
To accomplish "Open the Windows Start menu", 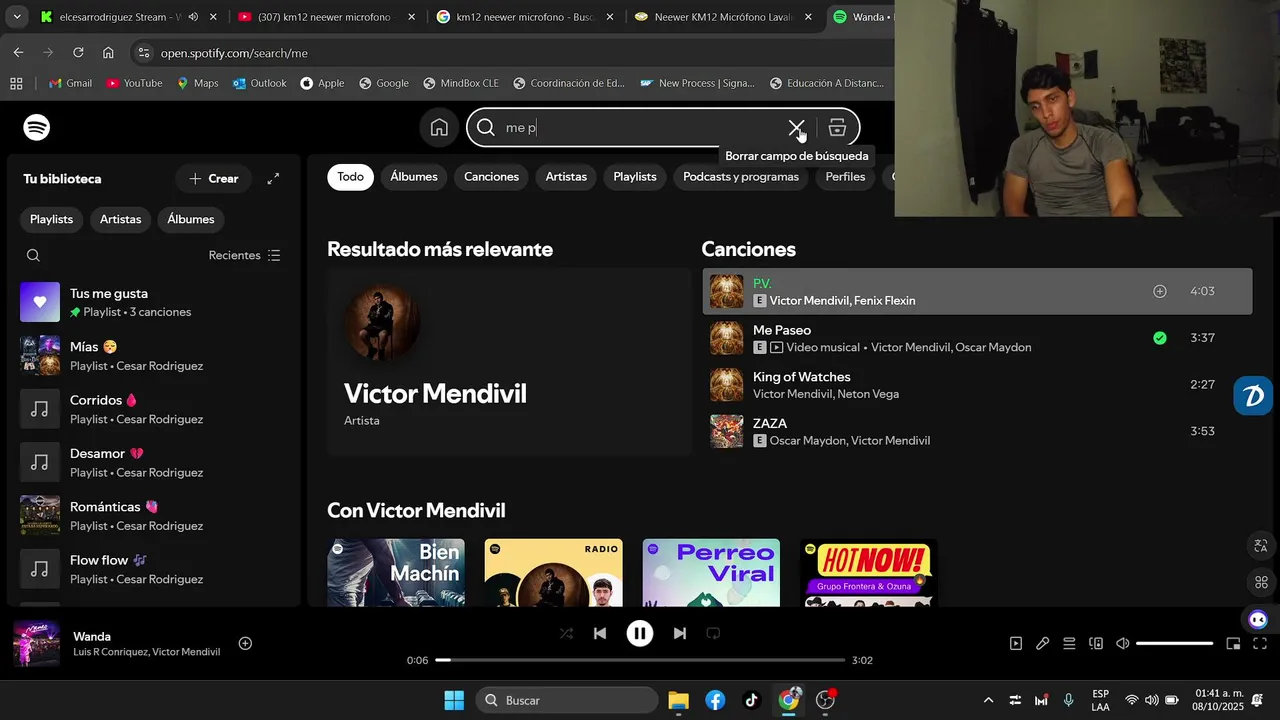I will click(x=454, y=700).
